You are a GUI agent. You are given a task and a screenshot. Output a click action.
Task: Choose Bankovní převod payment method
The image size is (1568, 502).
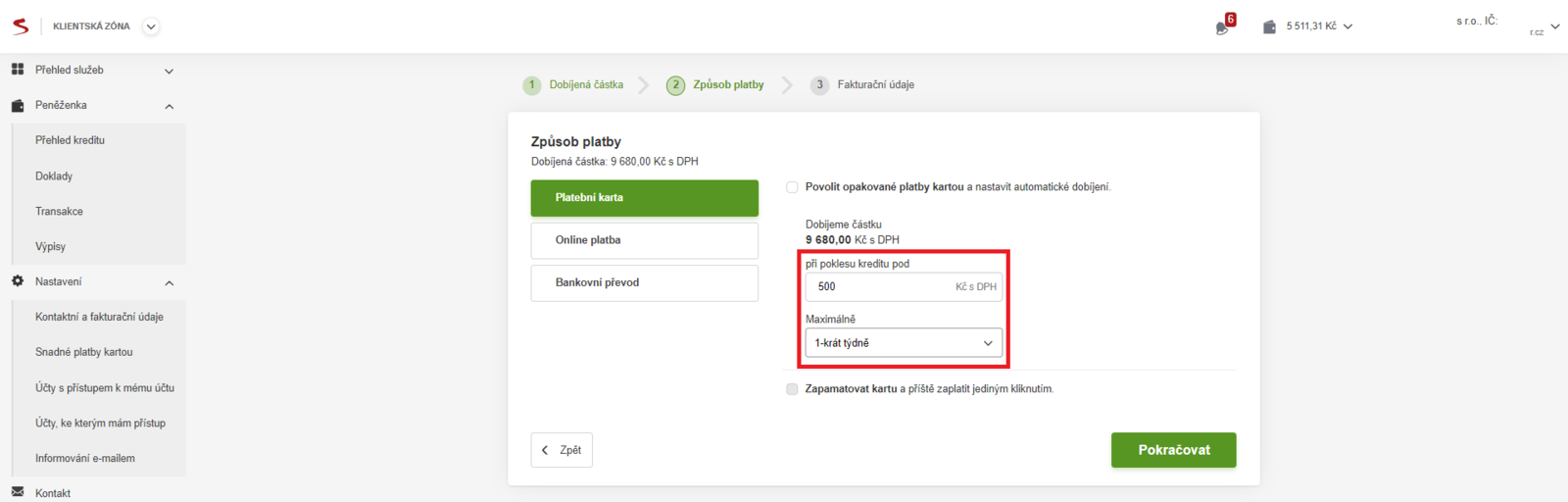644,282
